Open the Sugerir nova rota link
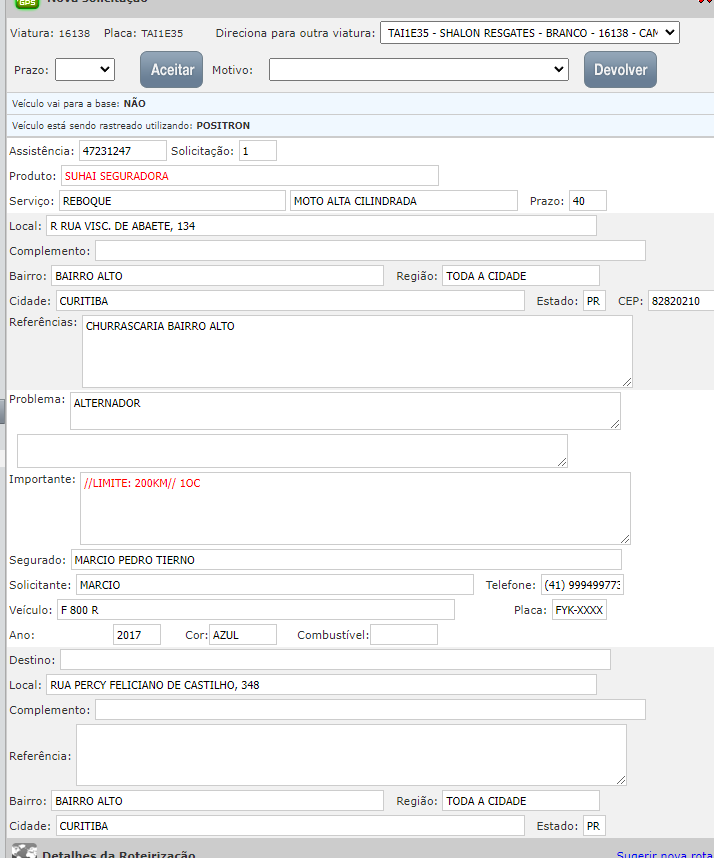This screenshot has width=714, height=858. (664, 855)
